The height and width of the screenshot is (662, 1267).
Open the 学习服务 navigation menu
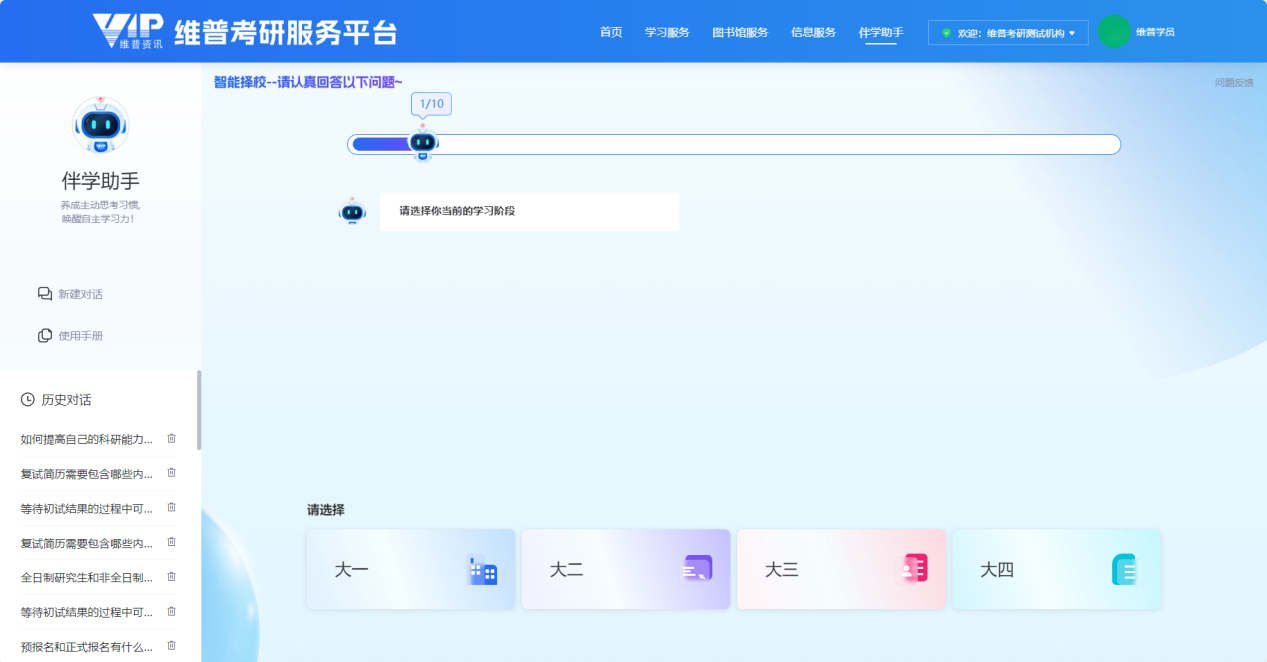pyautogui.click(x=667, y=32)
